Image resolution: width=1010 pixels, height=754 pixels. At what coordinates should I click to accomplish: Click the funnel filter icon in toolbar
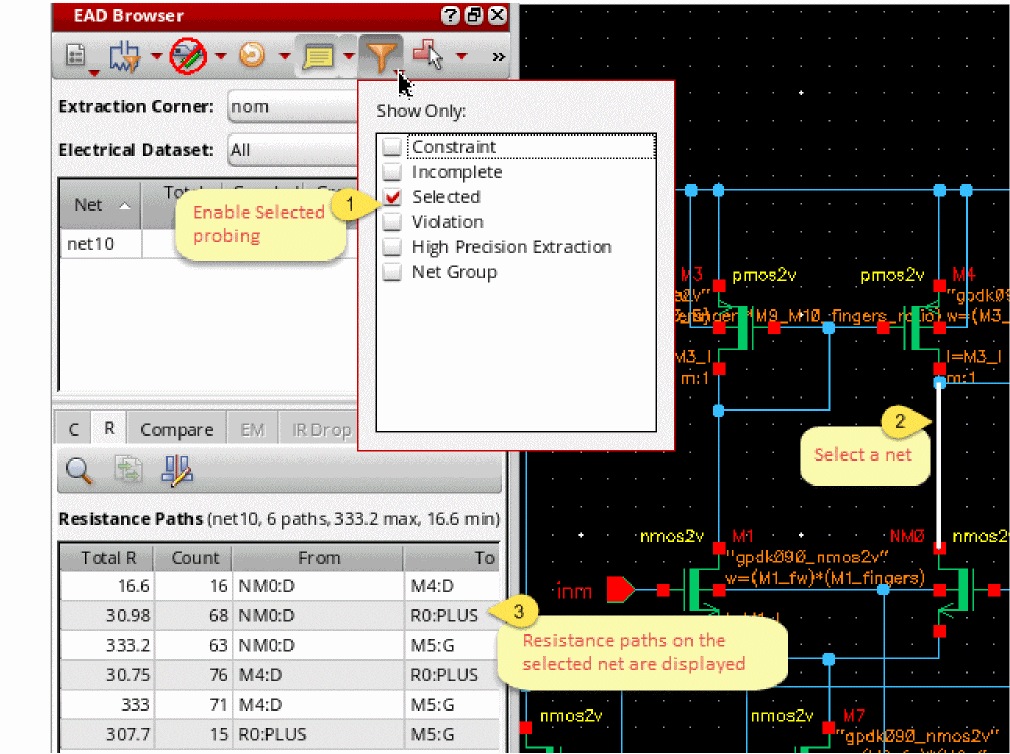tap(381, 57)
